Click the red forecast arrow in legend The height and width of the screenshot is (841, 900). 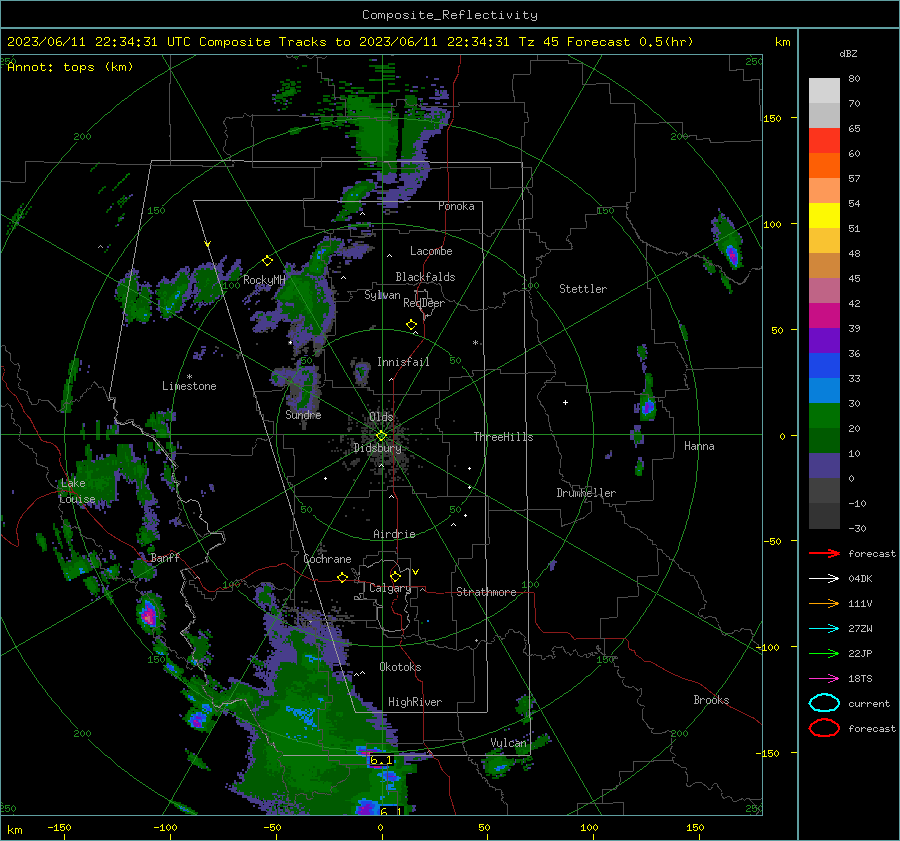(x=824, y=553)
